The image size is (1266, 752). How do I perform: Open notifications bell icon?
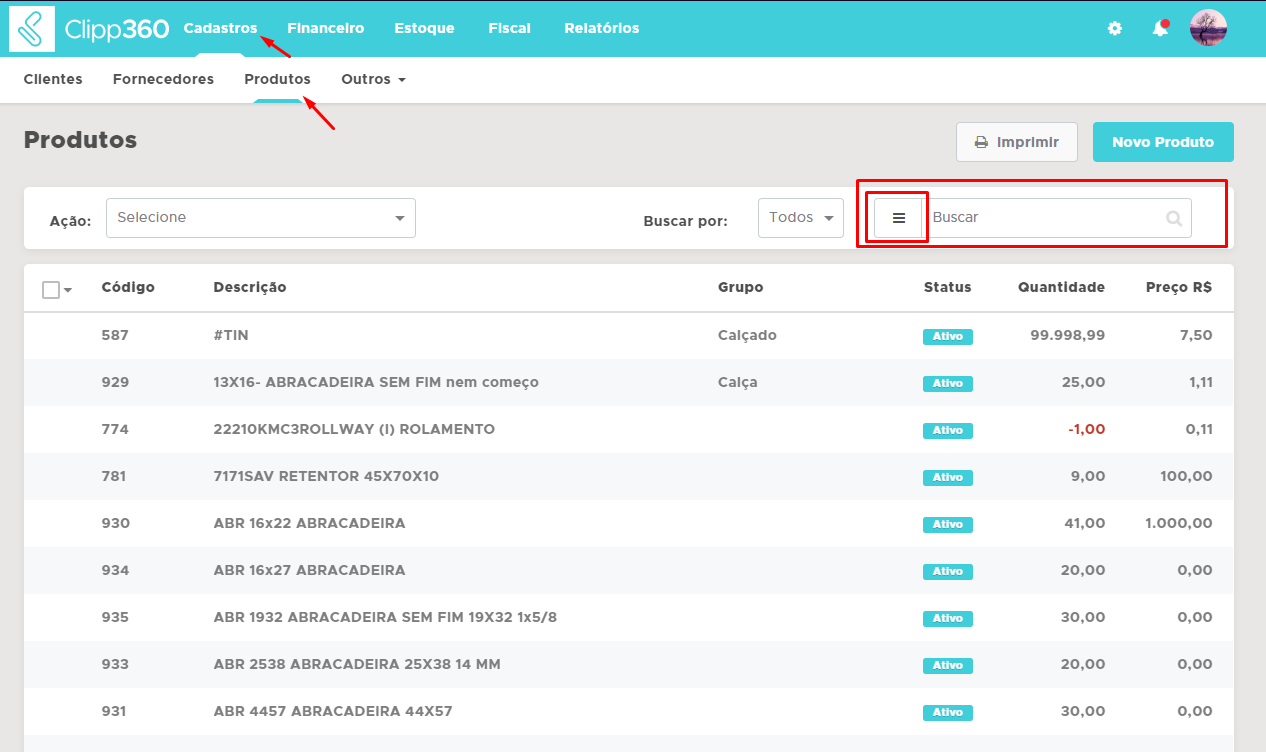(x=1160, y=28)
